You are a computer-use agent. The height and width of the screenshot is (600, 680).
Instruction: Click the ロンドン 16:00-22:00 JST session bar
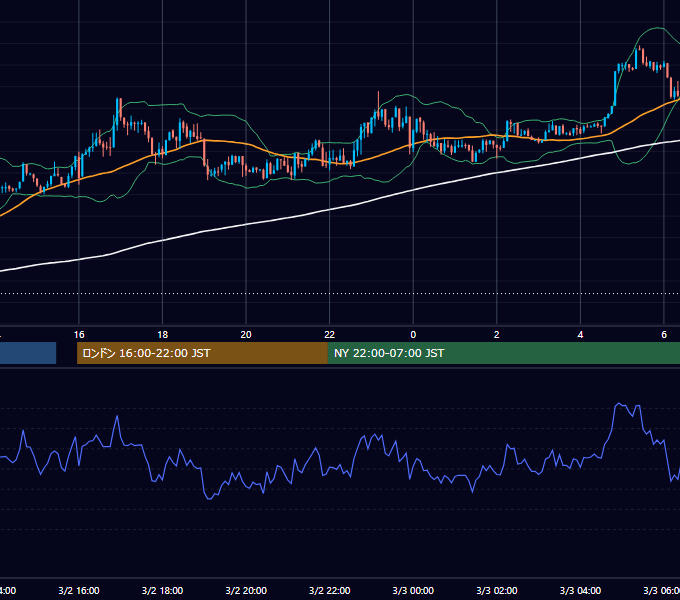202,353
